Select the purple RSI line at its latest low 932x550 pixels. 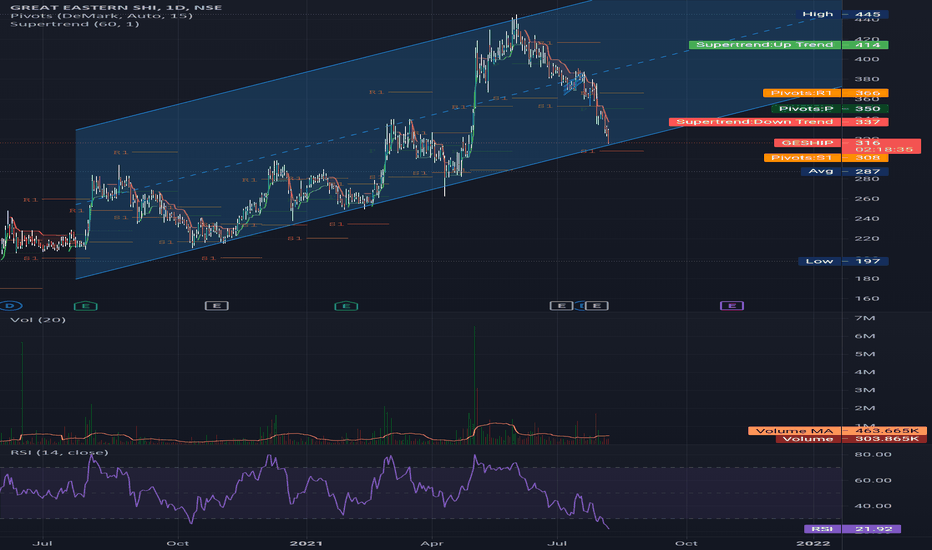tap(607, 527)
